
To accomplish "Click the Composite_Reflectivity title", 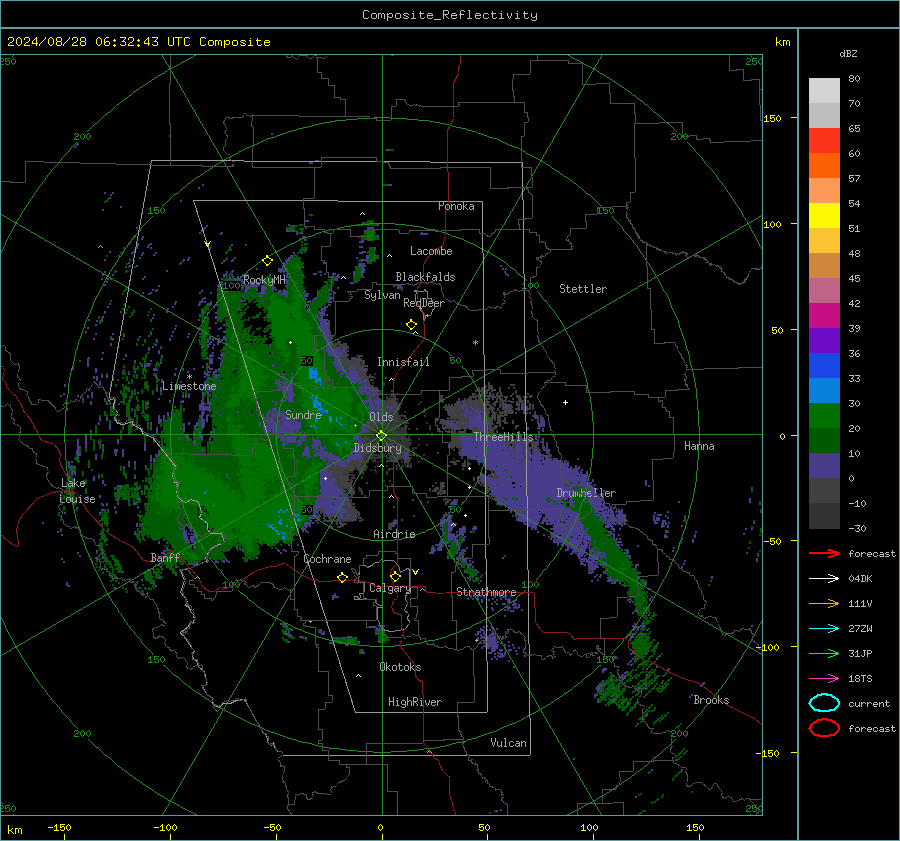I will click(x=450, y=15).
